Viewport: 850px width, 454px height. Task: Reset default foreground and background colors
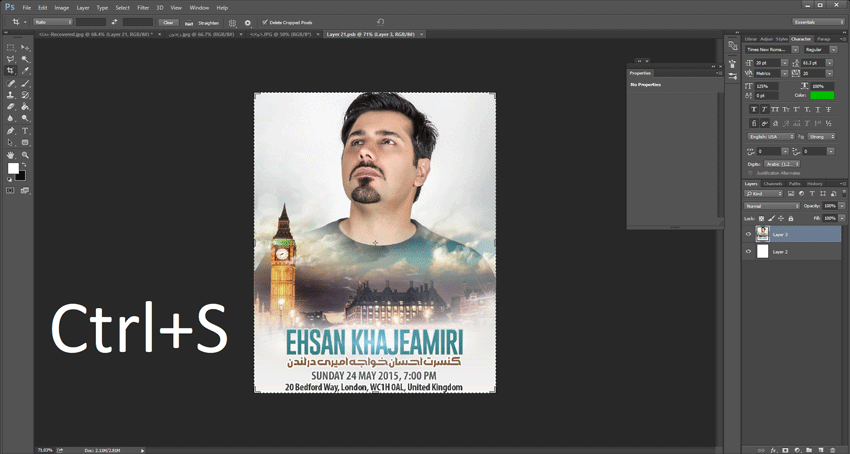pyautogui.click(x=9, y=180)
